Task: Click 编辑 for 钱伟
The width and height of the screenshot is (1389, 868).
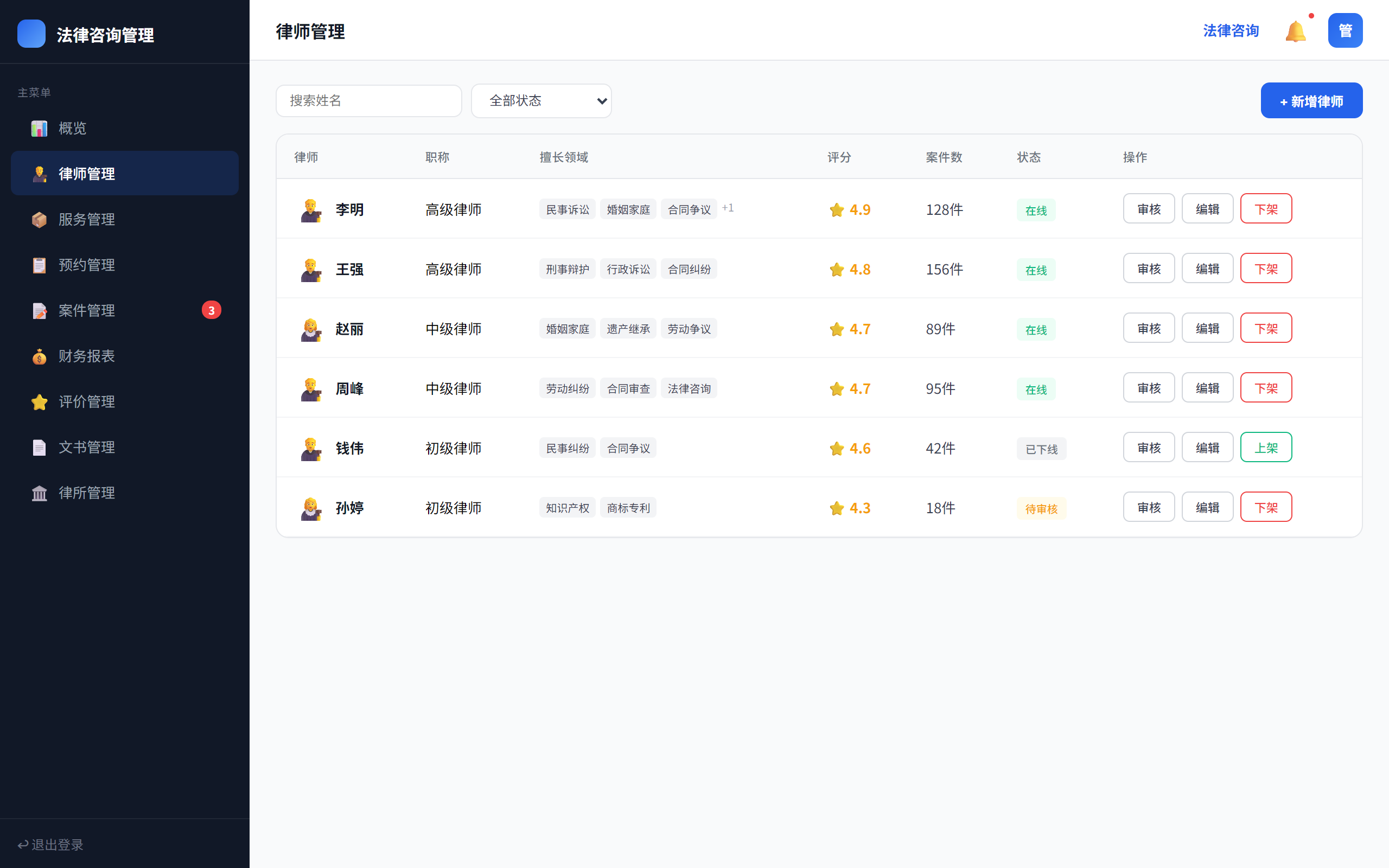Action: click(x=1207, y=448)
